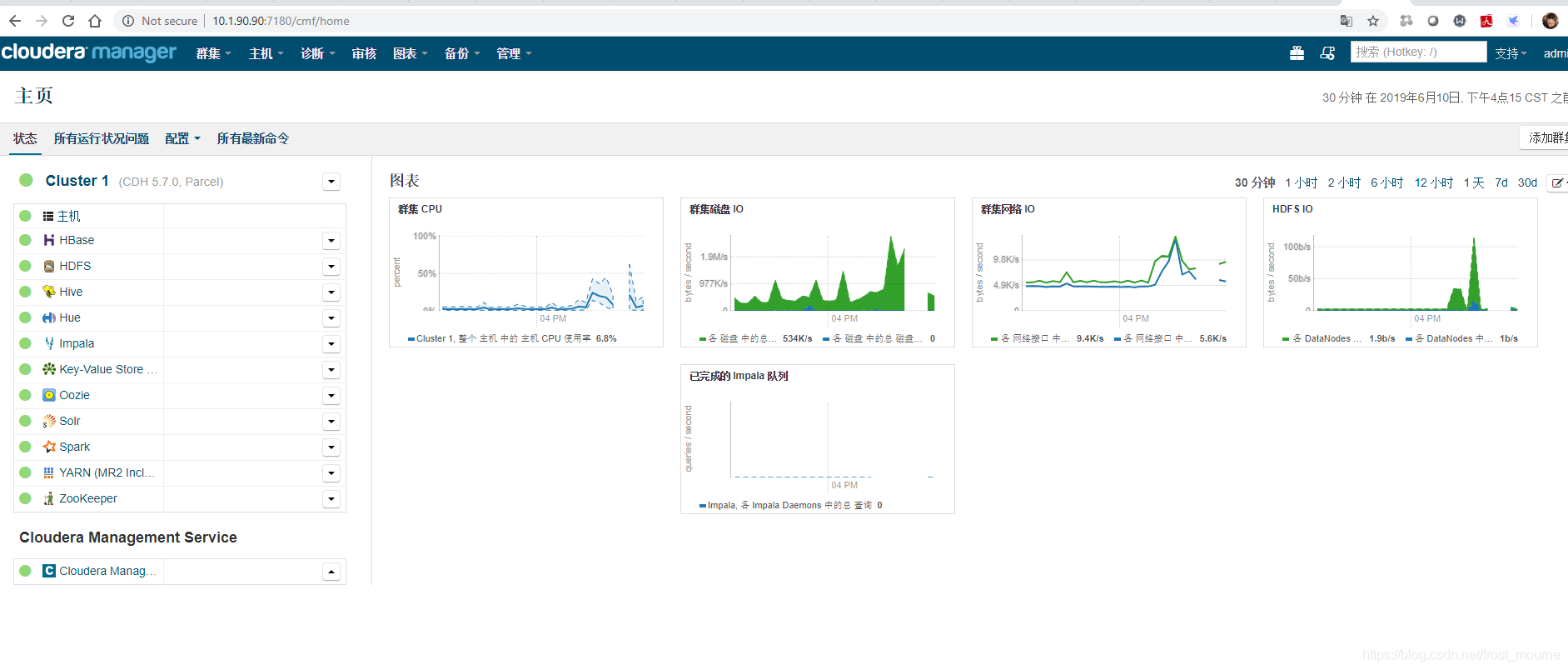Image resolution: width=1568 pixels, height=670 pixels.
Task: Open the Hive actions dropdown arrow
Action: 331,292
